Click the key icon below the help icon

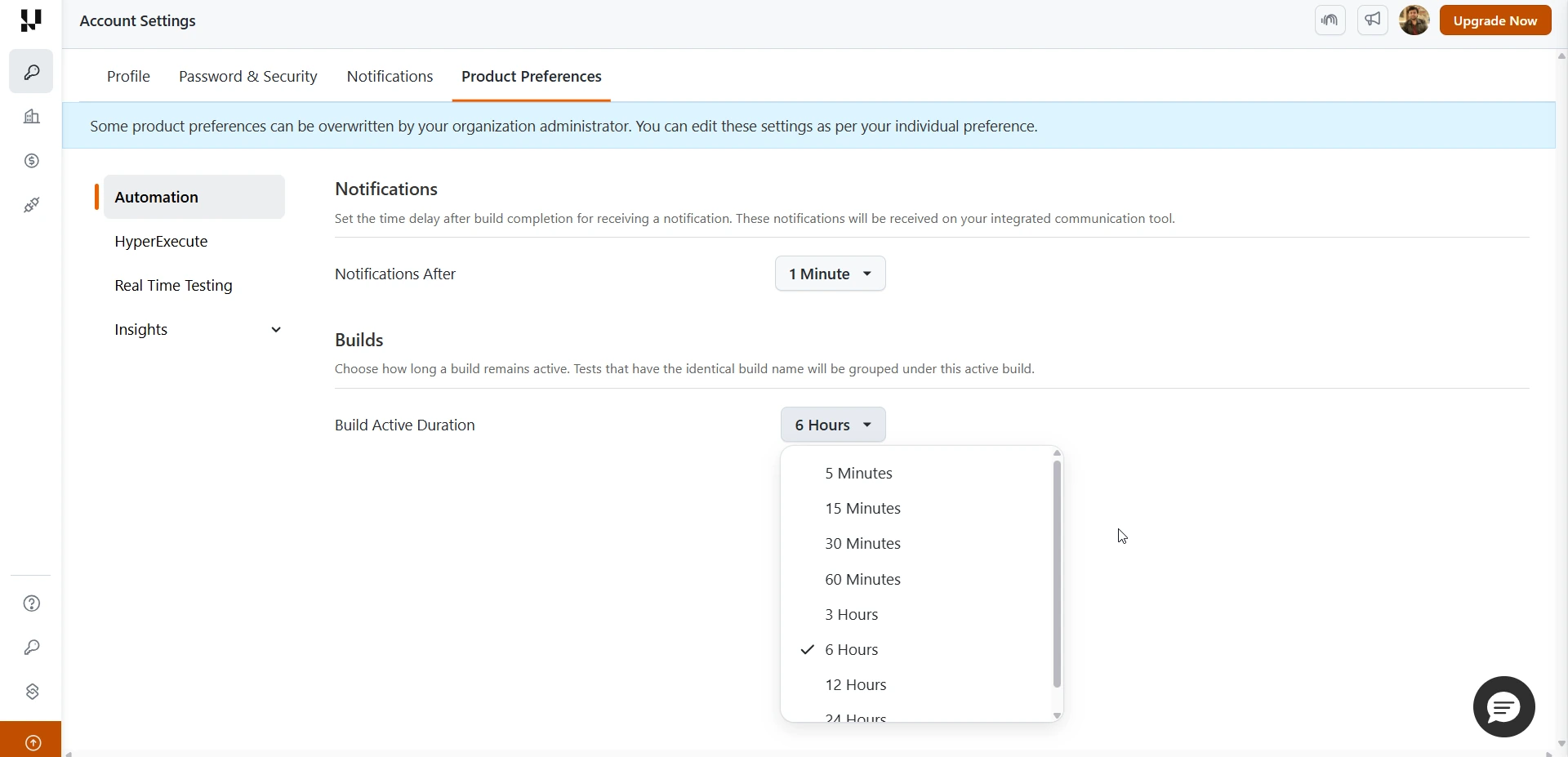pyautogui.click(x=32, y=648)
